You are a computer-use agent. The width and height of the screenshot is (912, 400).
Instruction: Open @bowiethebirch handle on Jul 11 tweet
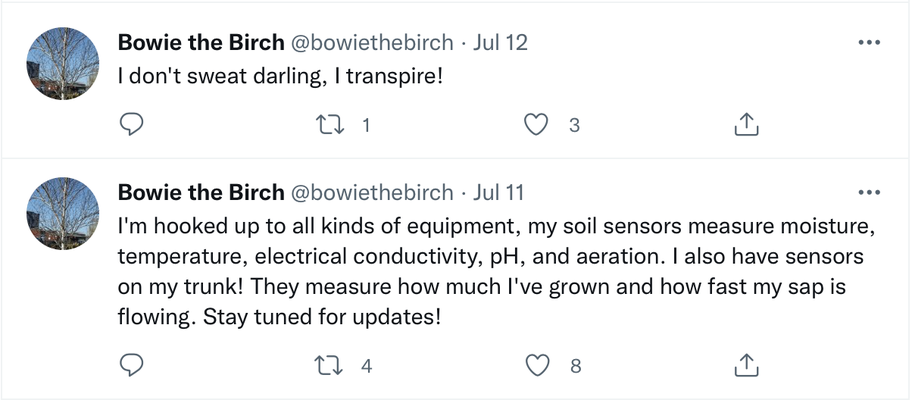coord(372,192)
